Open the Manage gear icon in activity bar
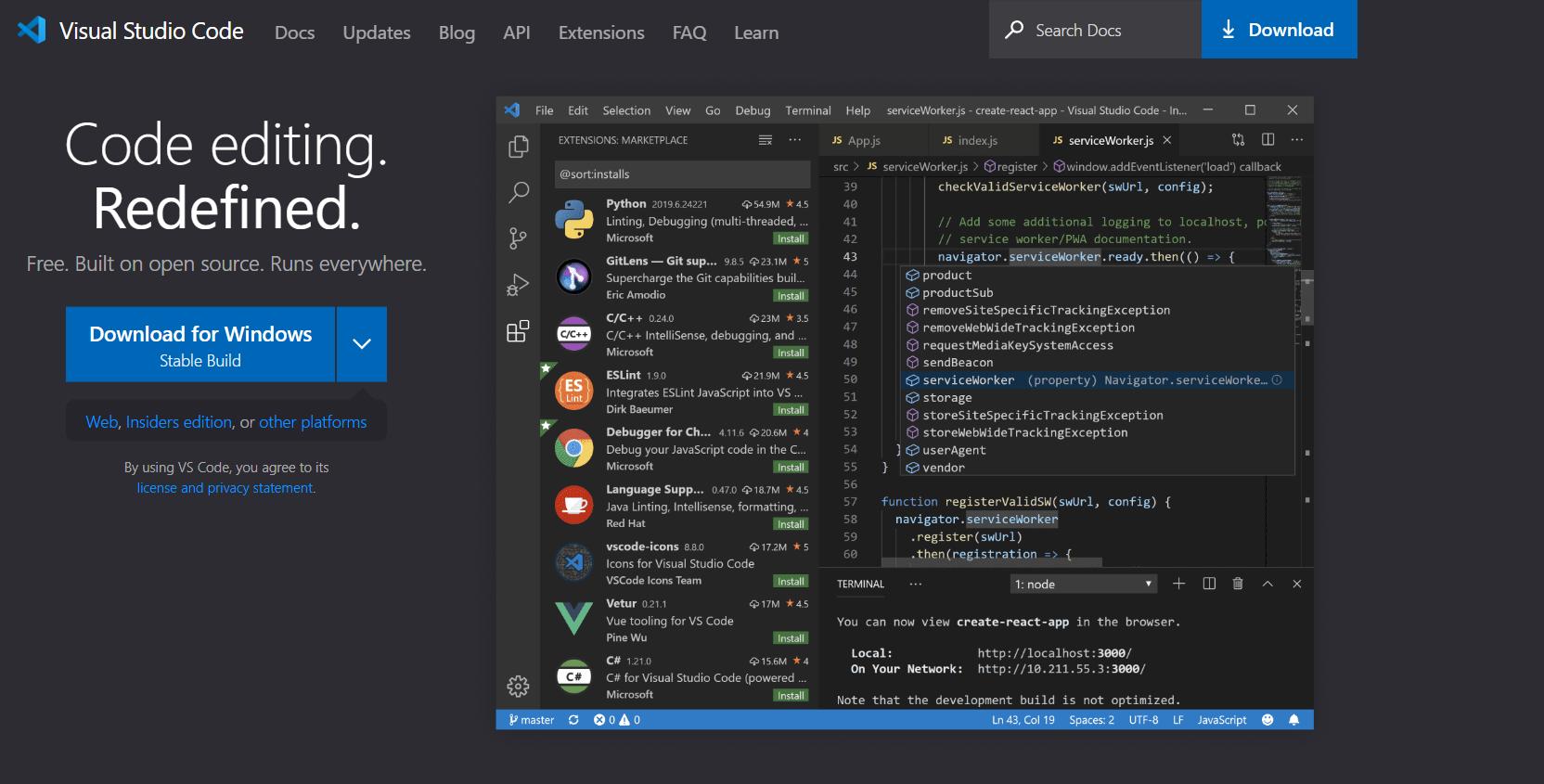The width and height of the screenshot is (1544, 784). pos(518,686)
